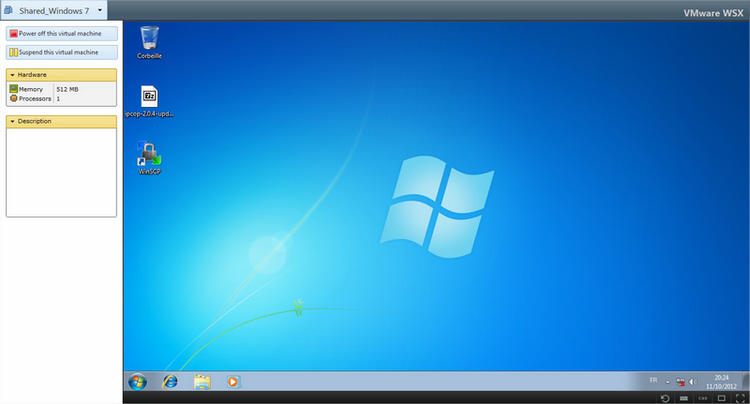This screenshot has width=750, height=404.
Task: Select the 512 MB memory value
Action: coord(67,89)
